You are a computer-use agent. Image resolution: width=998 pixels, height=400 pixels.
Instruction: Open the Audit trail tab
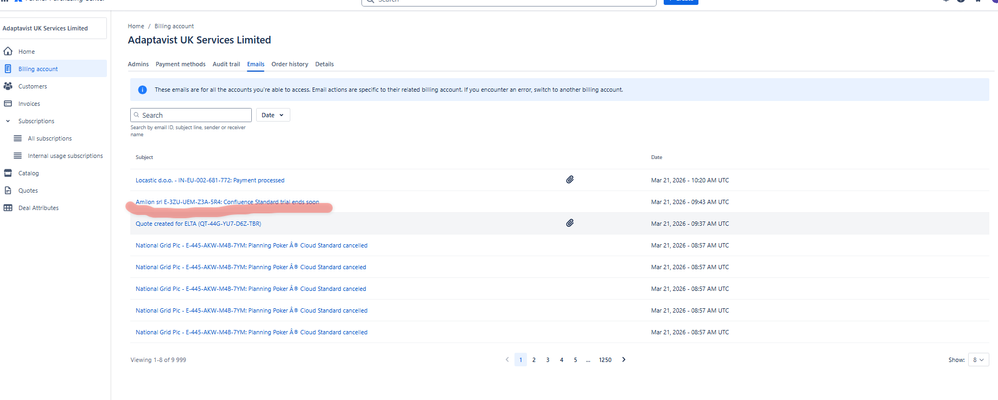pos(227,64)
